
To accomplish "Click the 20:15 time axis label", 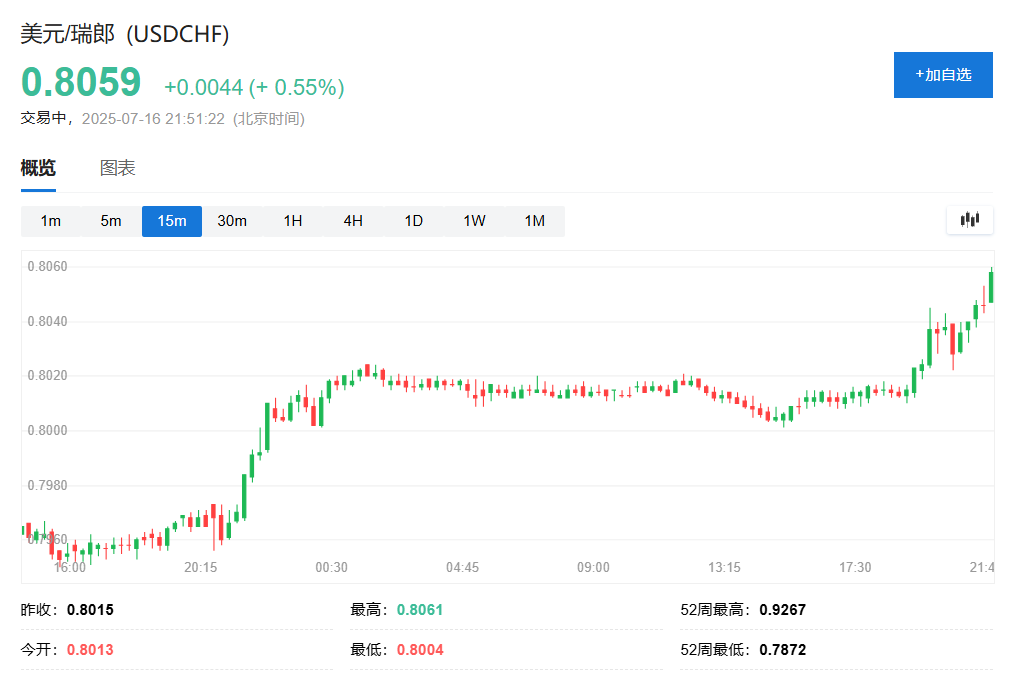I will click(200, 567).
